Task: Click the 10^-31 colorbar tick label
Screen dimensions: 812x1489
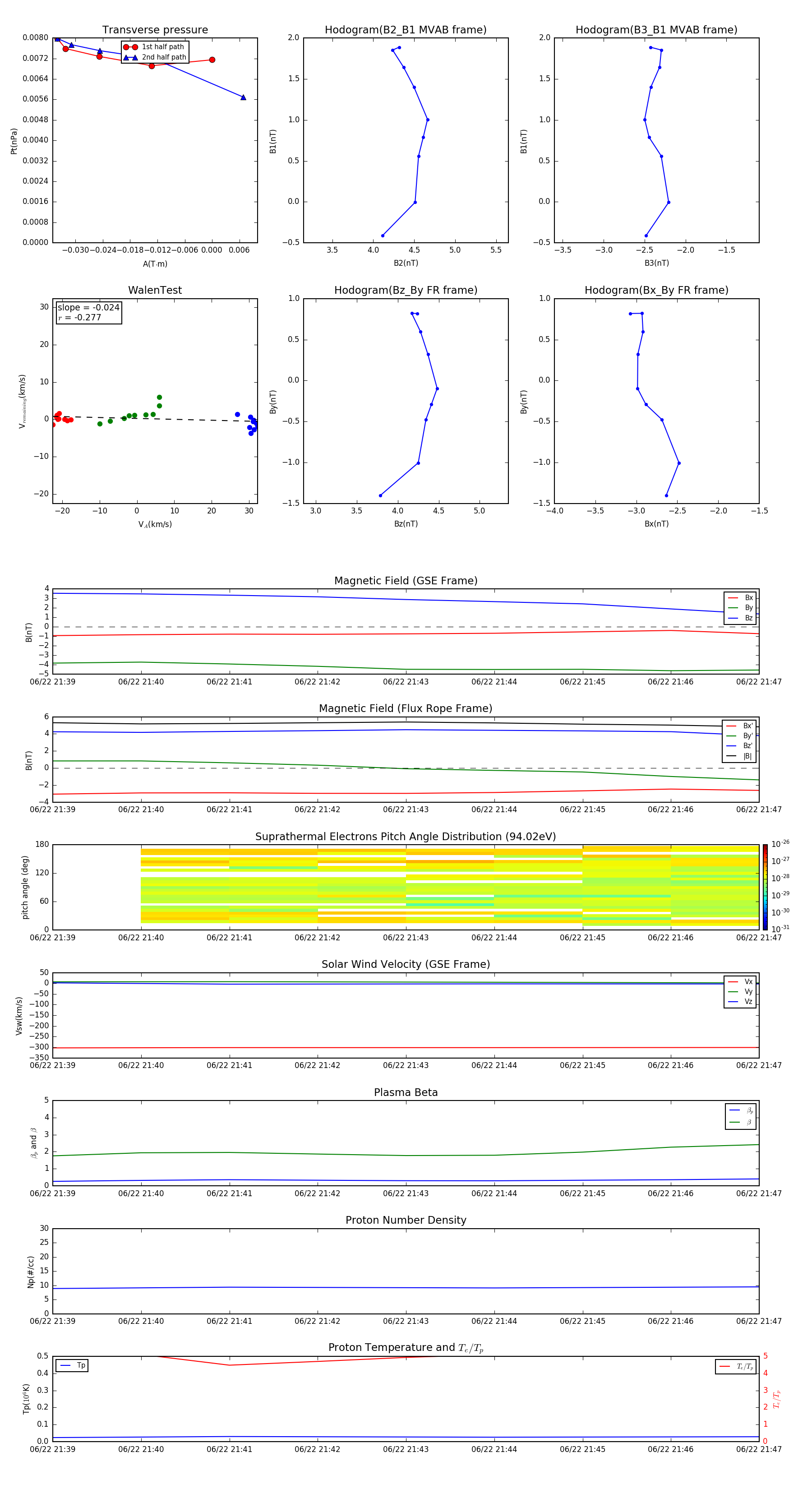Action: tap(780, 929)
